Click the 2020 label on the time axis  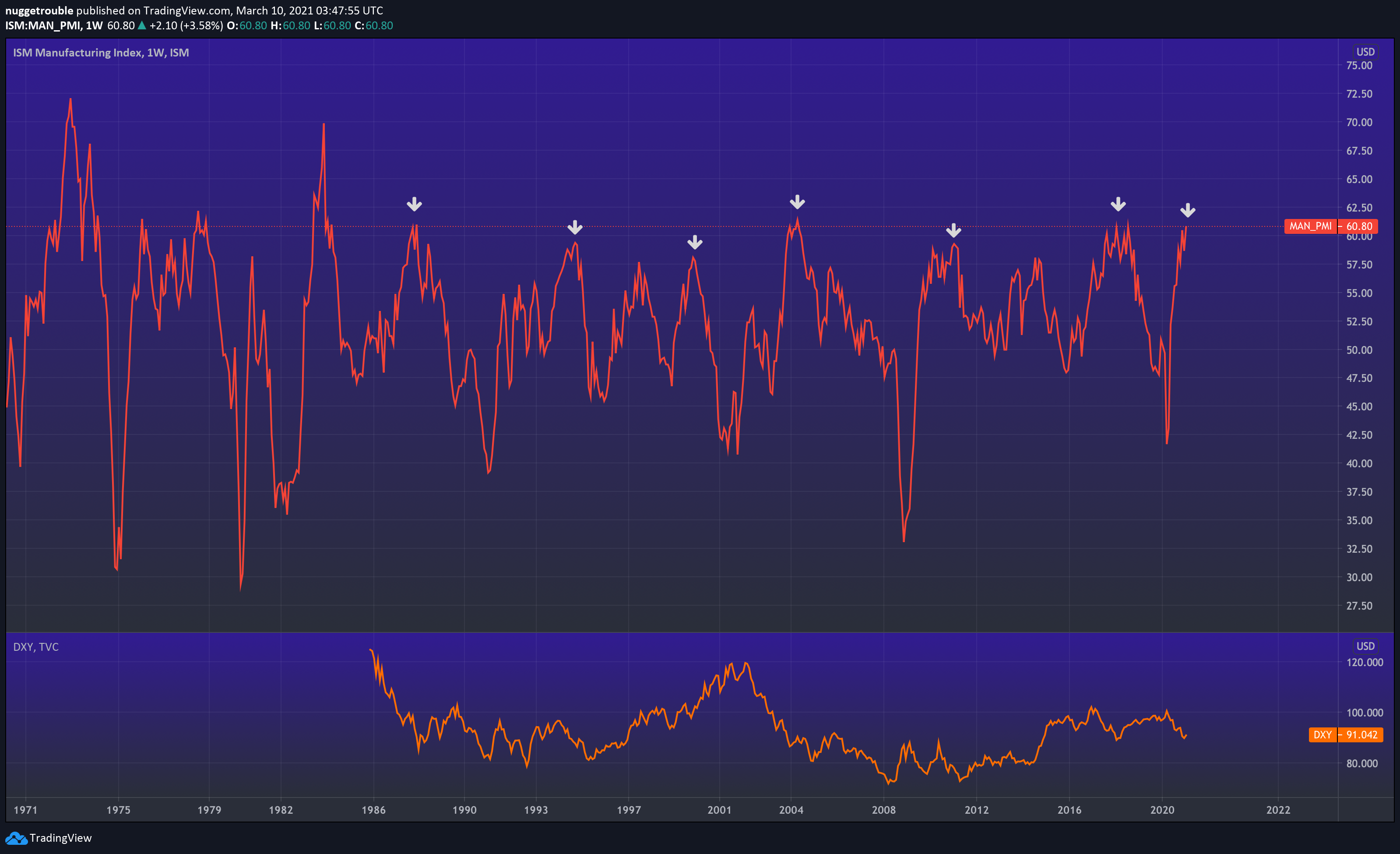(1162, 810)
